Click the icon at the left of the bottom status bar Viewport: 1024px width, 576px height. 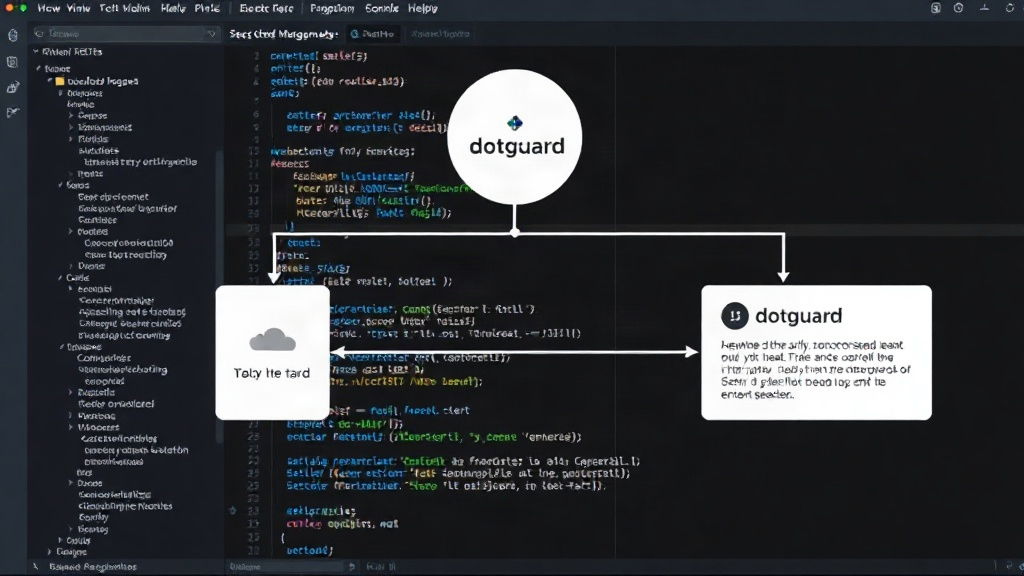point(35,566)
